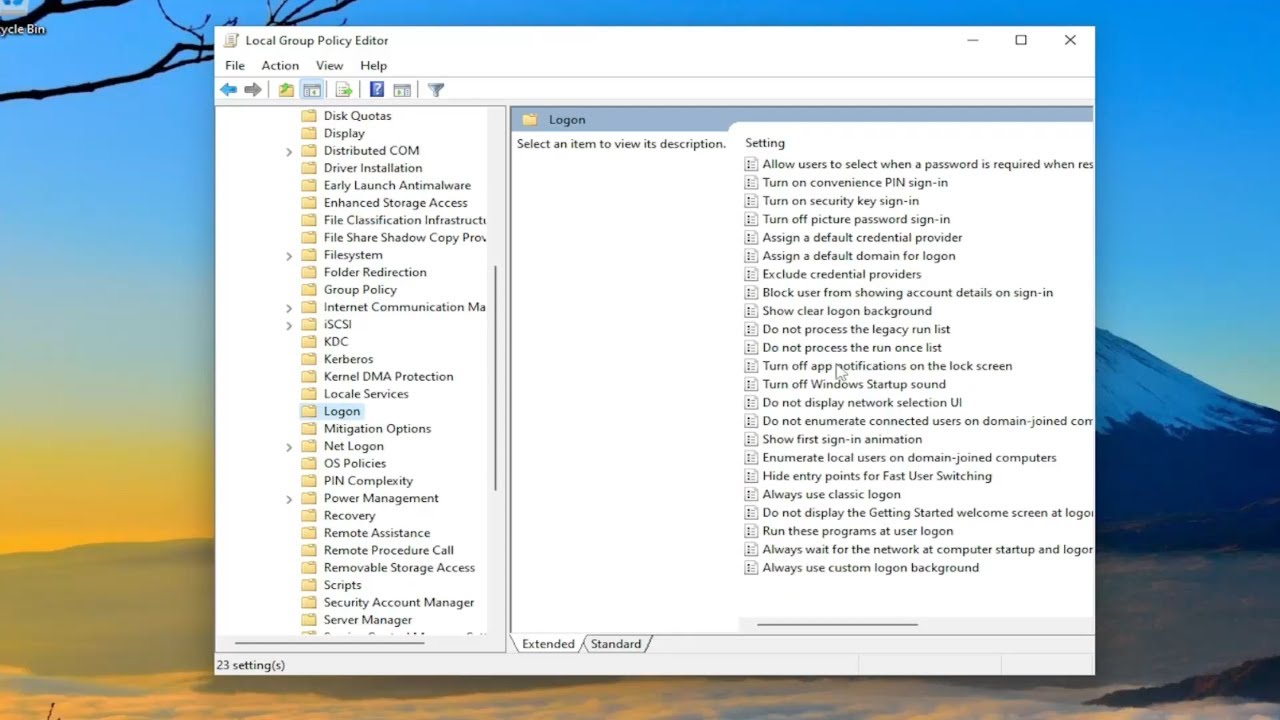This screenshot has height=720, width=1280.
Task: Select Assign a default credential provider setting
Action: [862, 238]
